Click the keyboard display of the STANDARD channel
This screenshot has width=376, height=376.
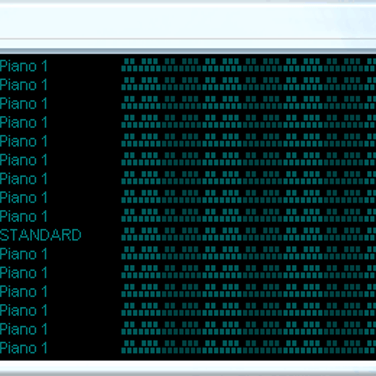pos(248,234)
